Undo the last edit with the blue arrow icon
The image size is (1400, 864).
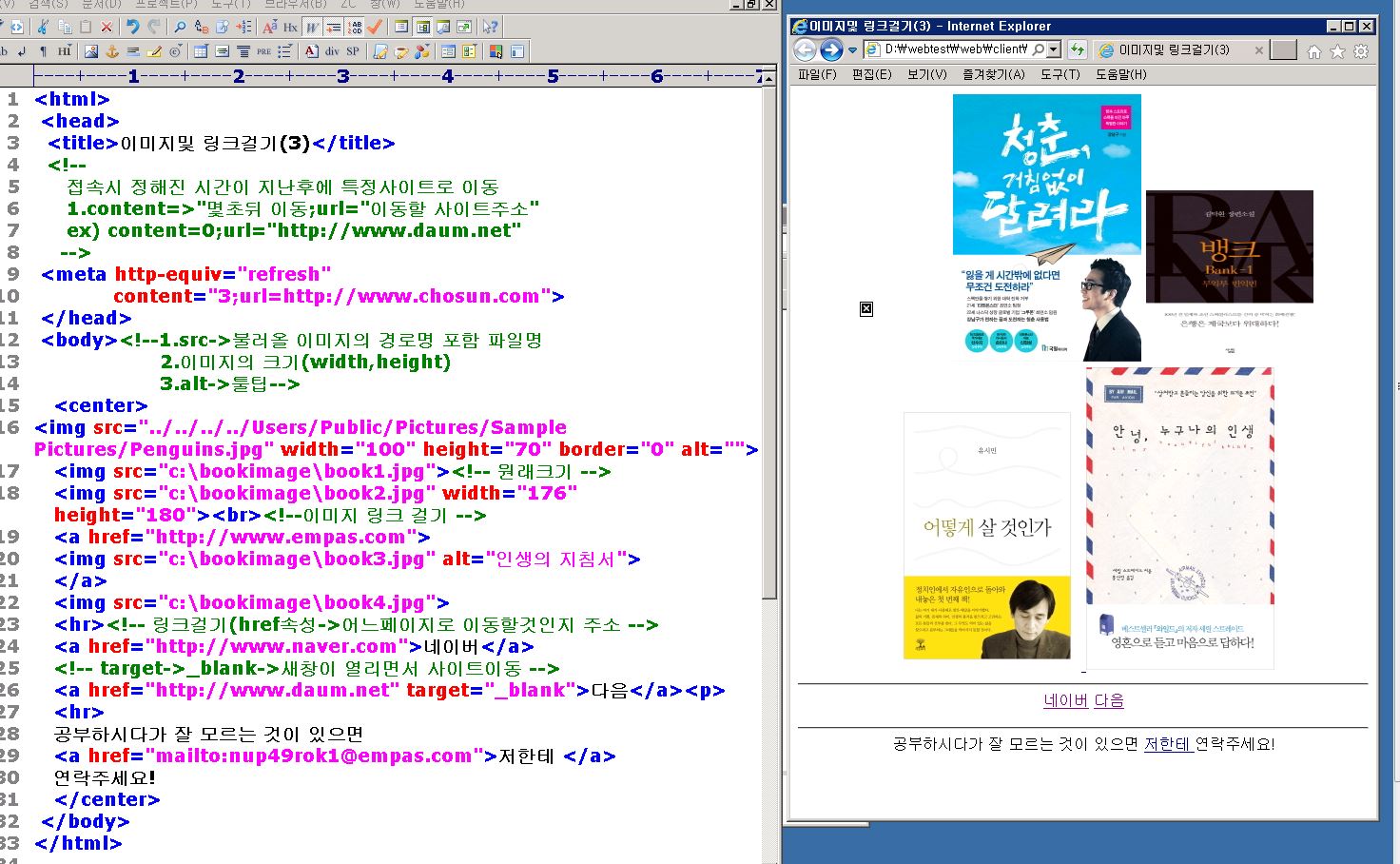pos(133,27)
